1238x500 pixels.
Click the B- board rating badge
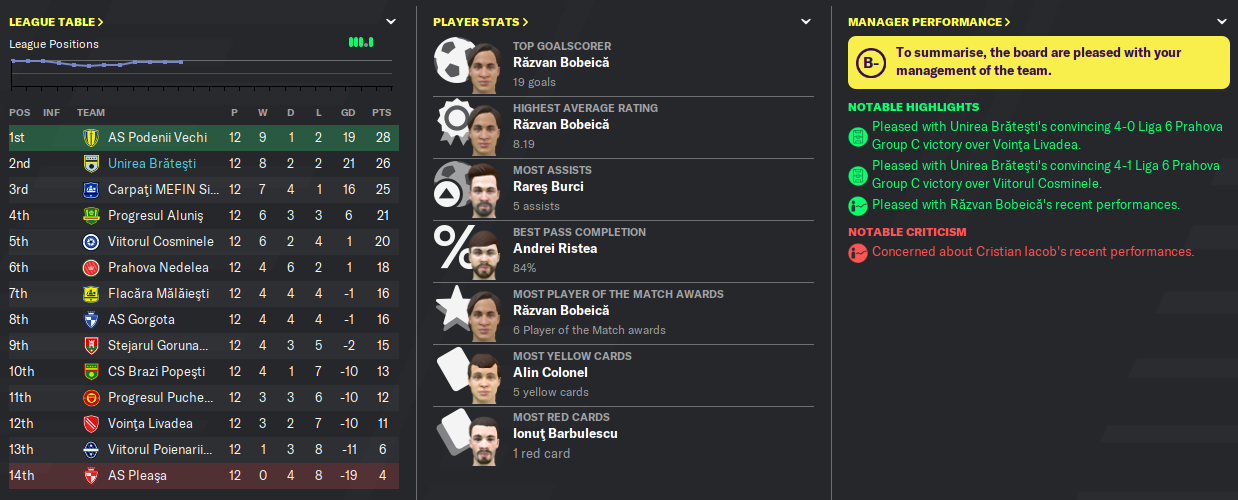click(x=872, y=63)
